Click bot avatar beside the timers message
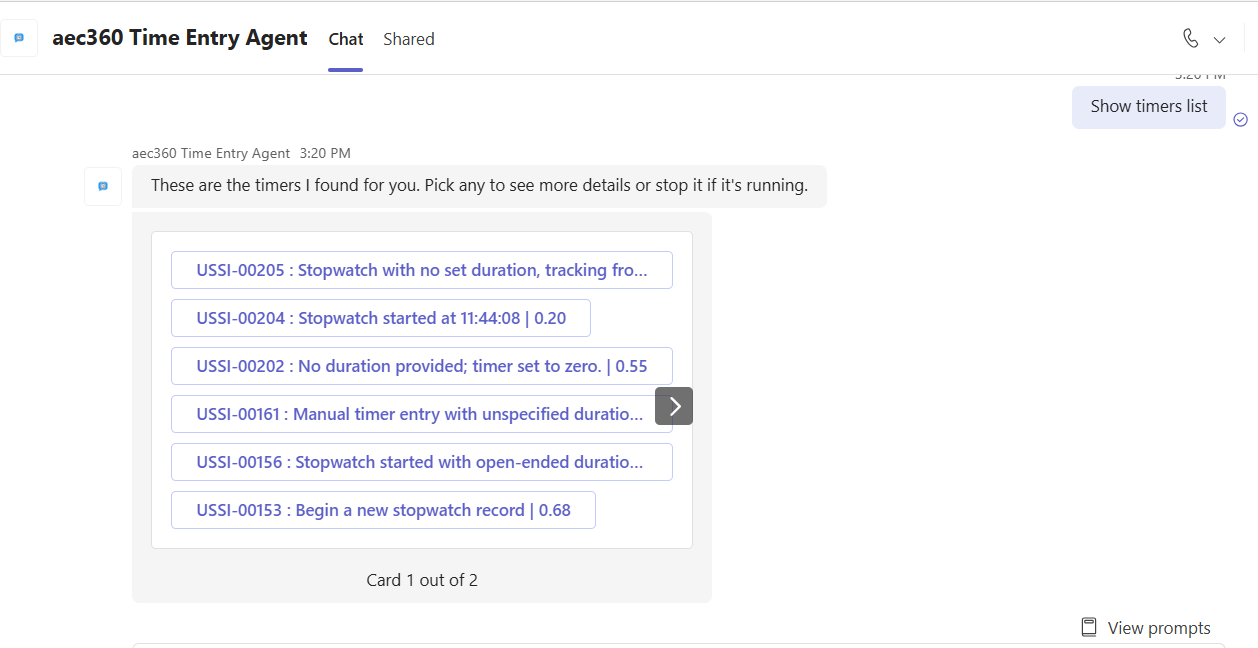Screen dimensions: 1258x648 (103, 186)
